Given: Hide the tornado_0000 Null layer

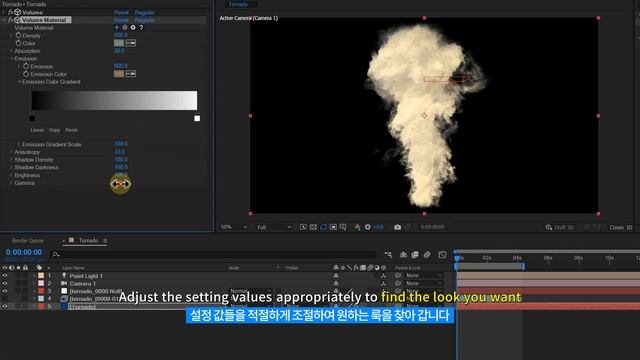Looking at the screenshot, I should 4,291.
